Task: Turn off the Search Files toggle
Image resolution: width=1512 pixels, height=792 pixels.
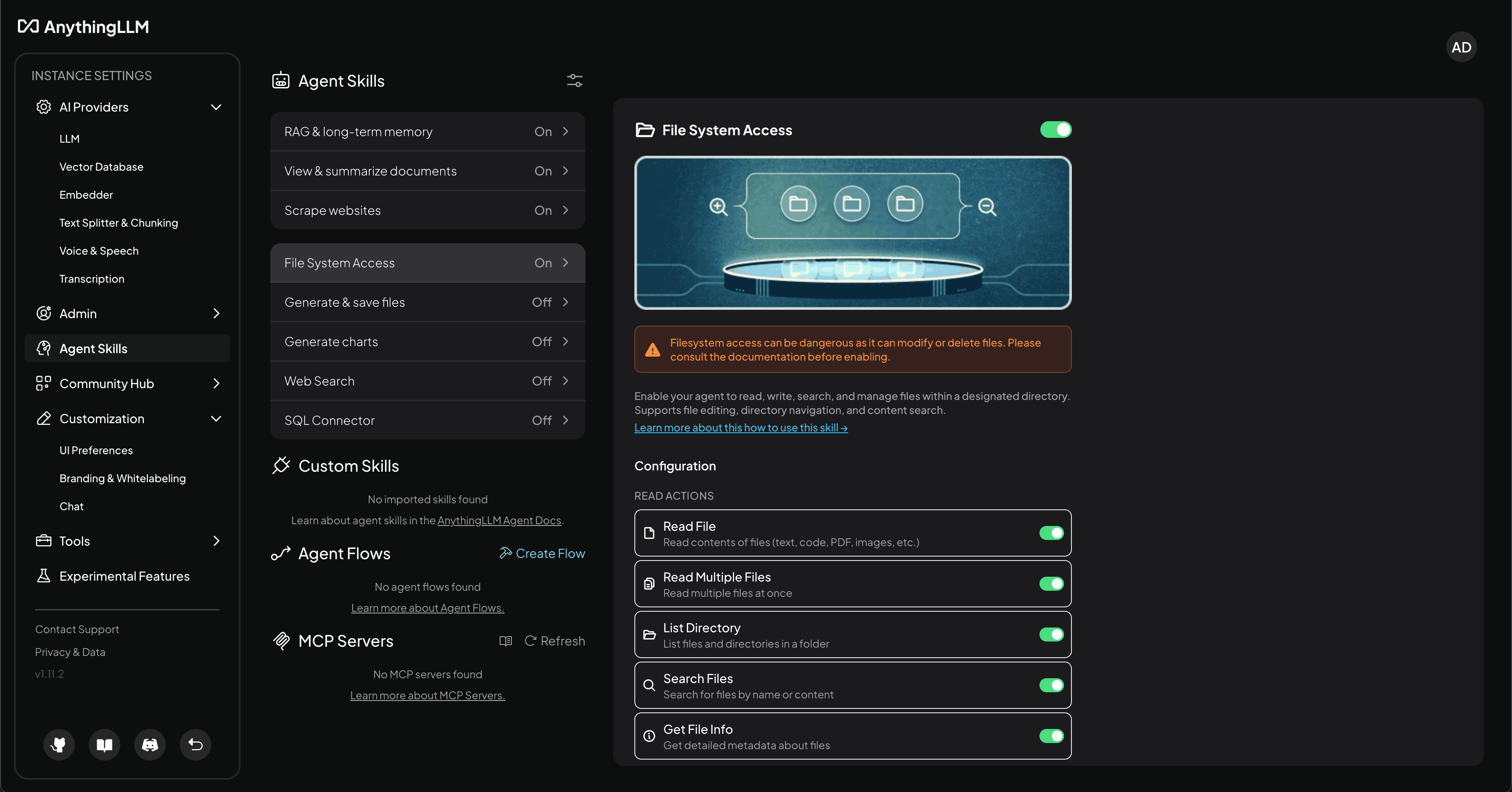Action: tap(1051, 685)
